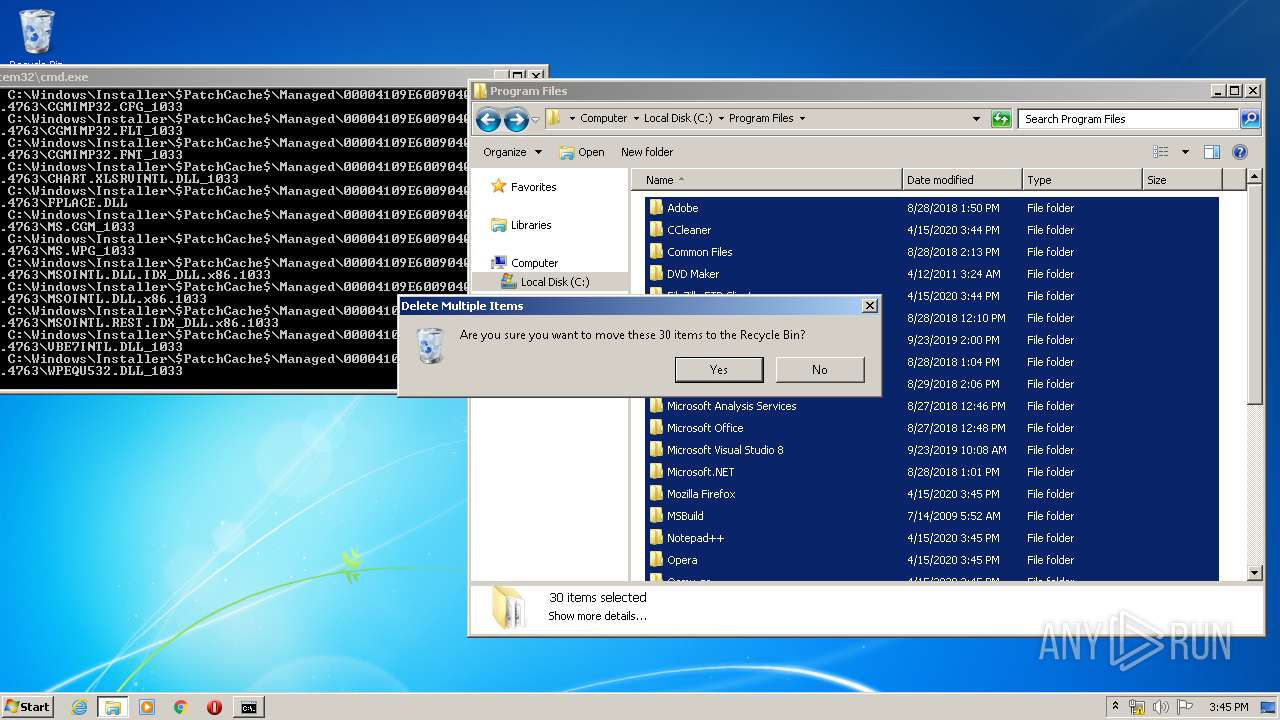Sort by the Name column
Viewport: 1280px width, 720px height.
767,180
